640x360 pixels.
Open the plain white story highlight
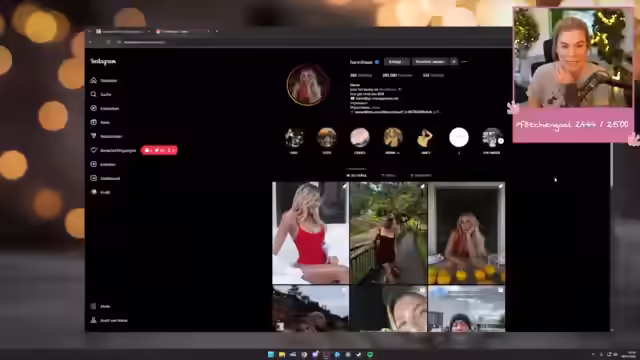point(459,138)
